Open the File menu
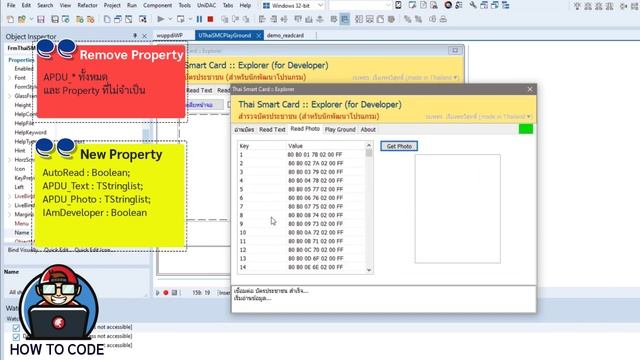 [x=11, y=5]
